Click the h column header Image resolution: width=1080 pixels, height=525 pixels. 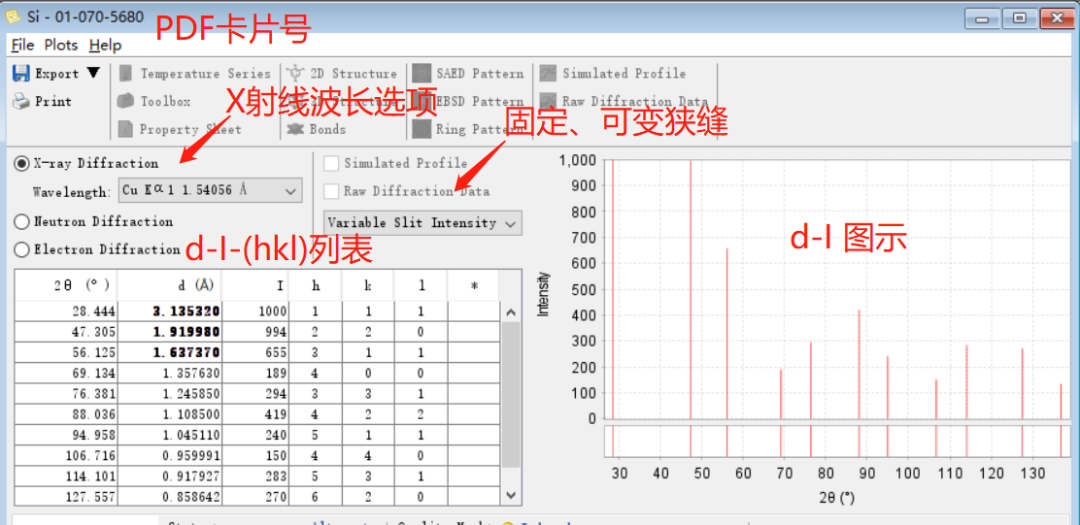(315, 285)
